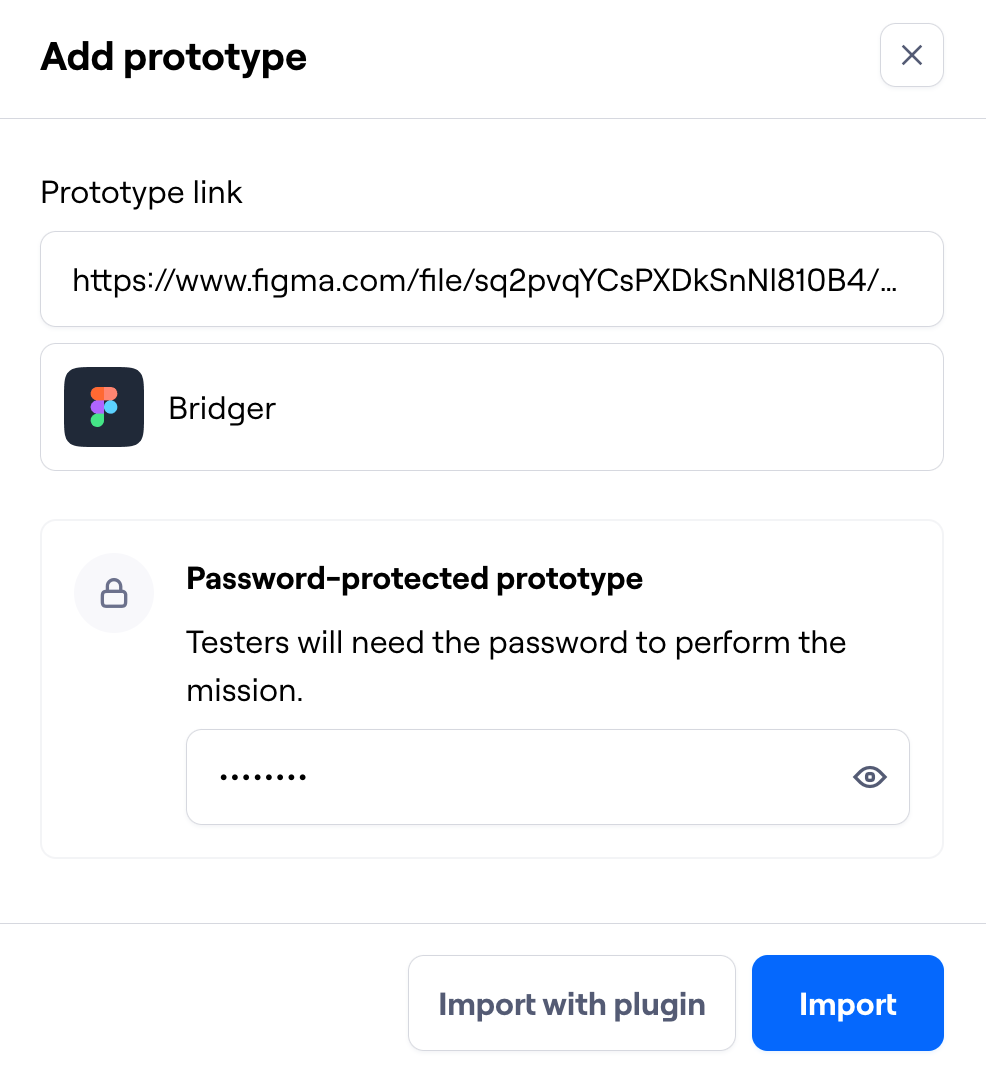The height and width of the screenshot is (1078, 986).
Task: Click the Import with plugin button
Action: pyautogui.click(x=571, y=1003)
